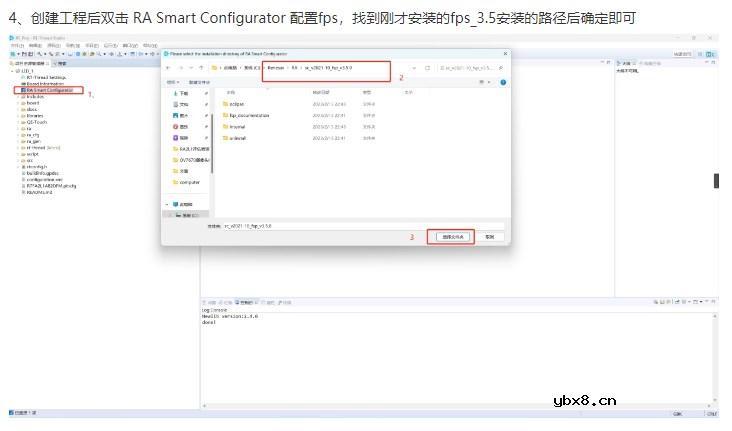The image size is (732, 431).
Task: Click the blue help icon in dialog
Action: click(503, 82)
